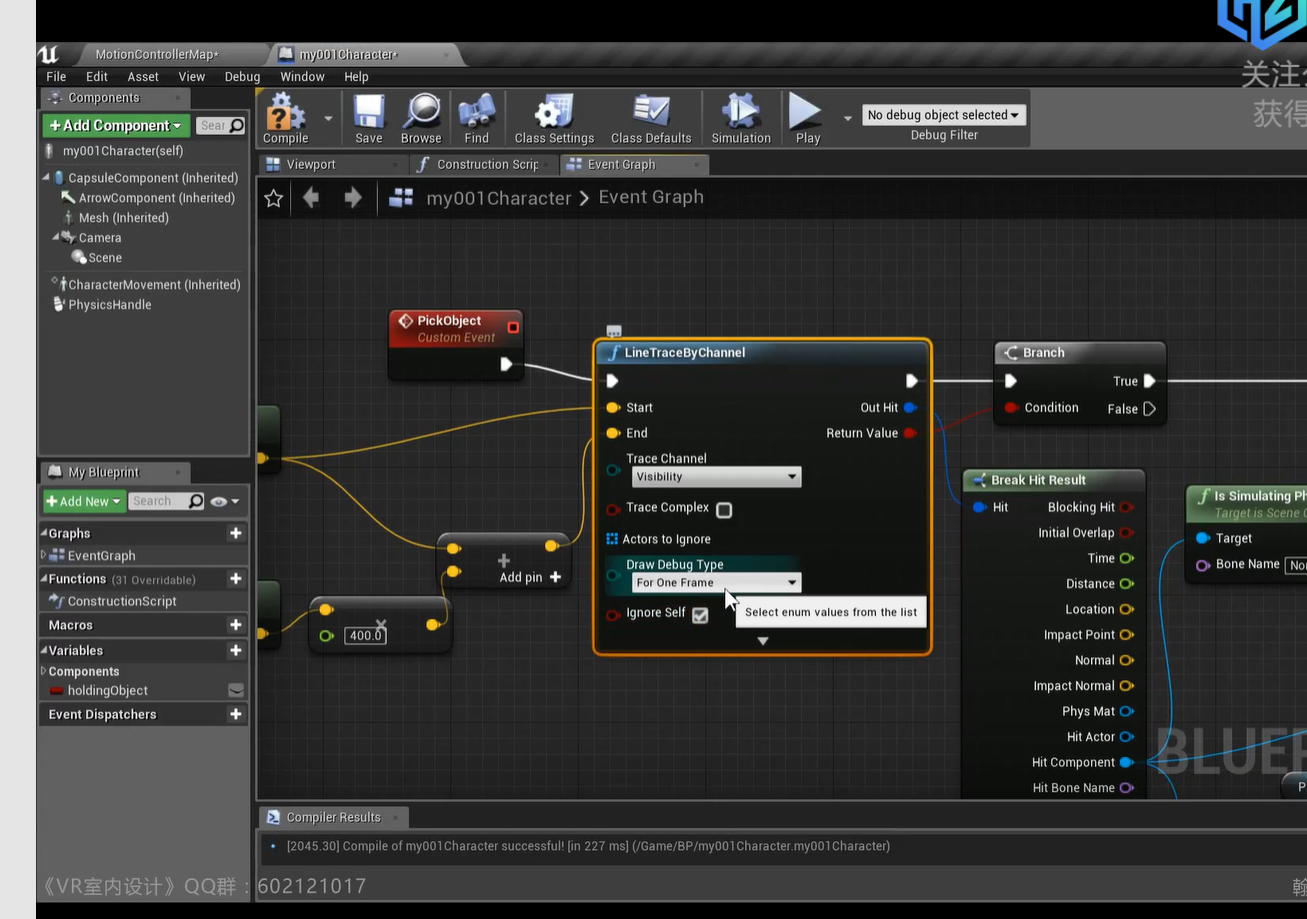Add a new variable with plus
The height and width of the screenshot is (919, 1307).
coord(236,651)
